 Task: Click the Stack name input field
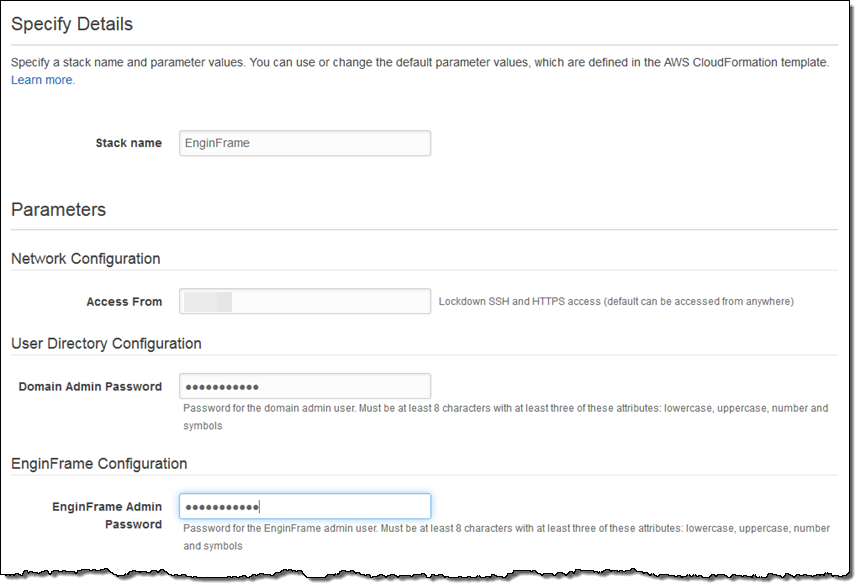pyautogui.click(x=304, y=143)
